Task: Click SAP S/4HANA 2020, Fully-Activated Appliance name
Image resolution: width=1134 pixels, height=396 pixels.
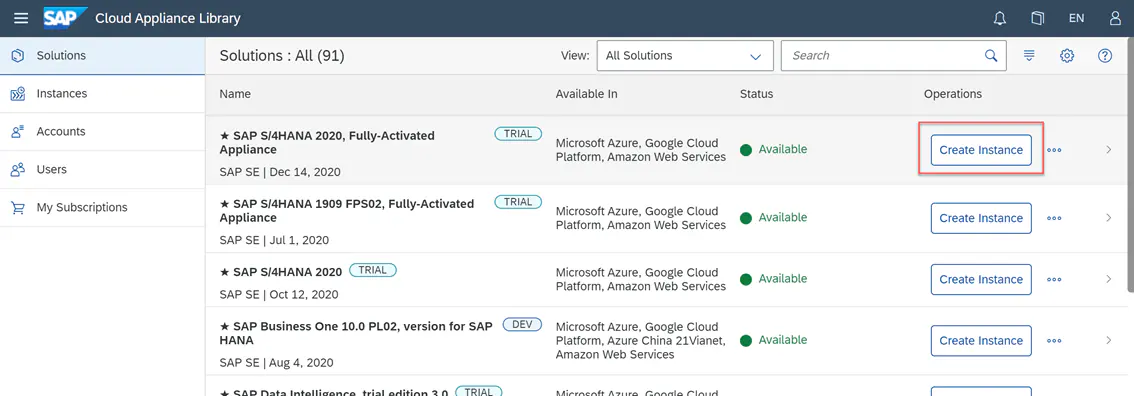Action: (327, 142)
